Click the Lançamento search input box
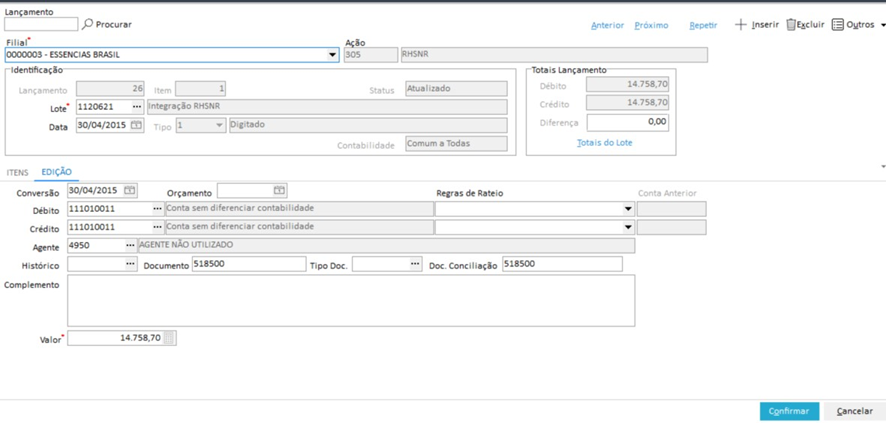Screen dimensions: 886x423 pyautogui.click(x=41, y=24)
